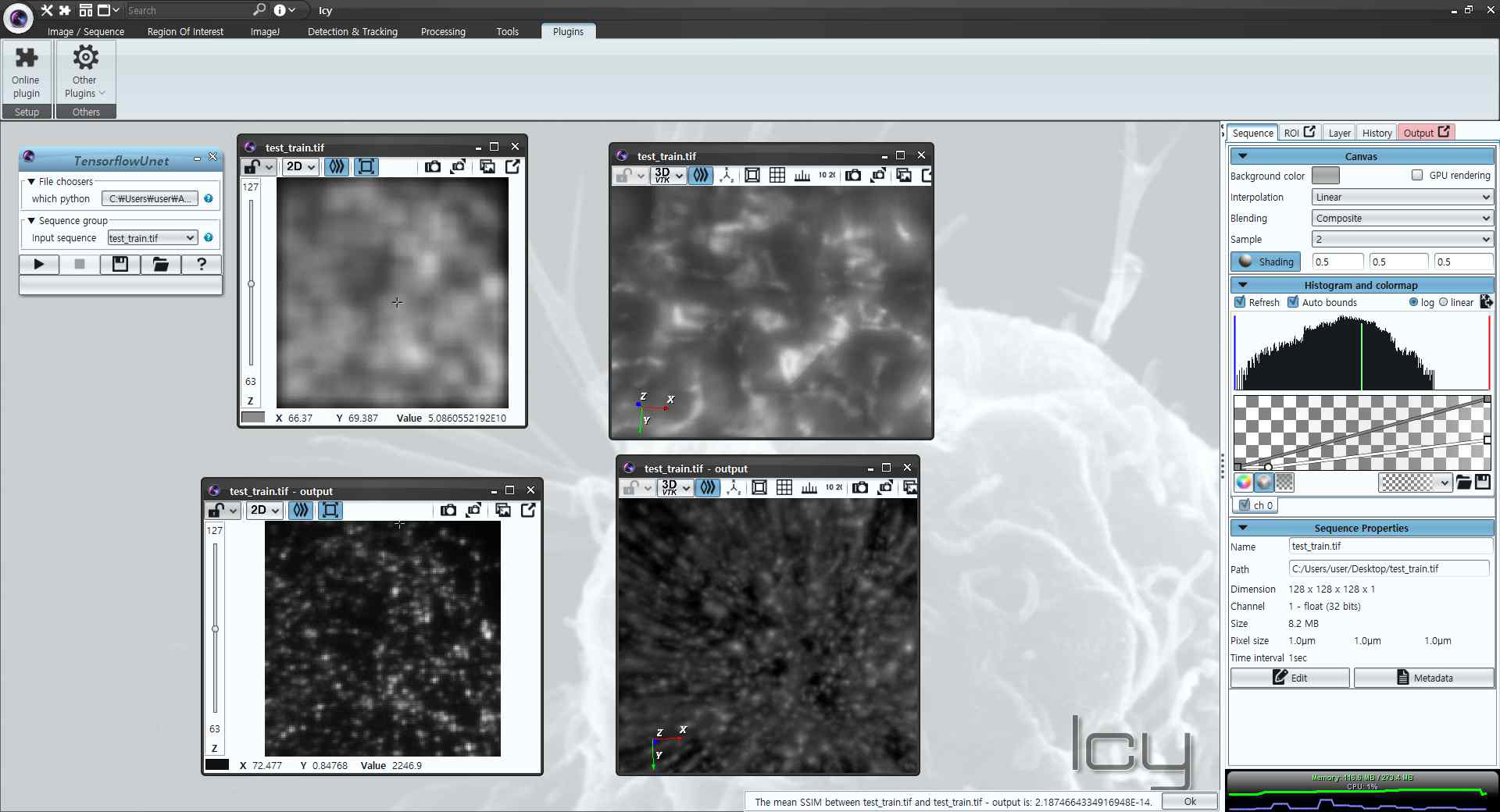Take a screenshot in top 2D test_train.tif viewer

pyautogui.click(x=432, y=167)
